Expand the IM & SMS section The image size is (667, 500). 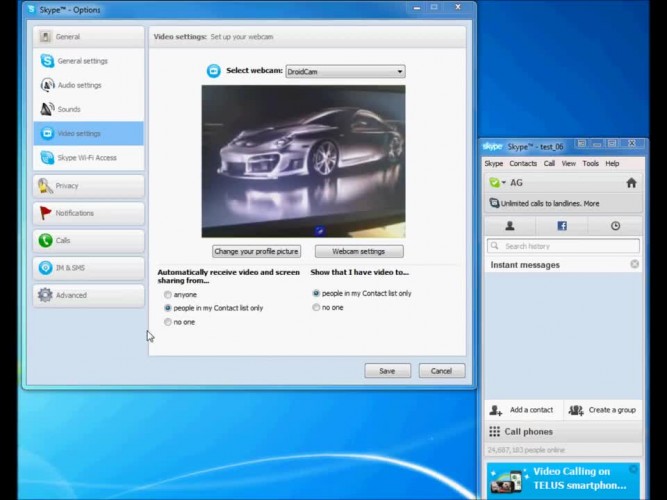[88, 268]
